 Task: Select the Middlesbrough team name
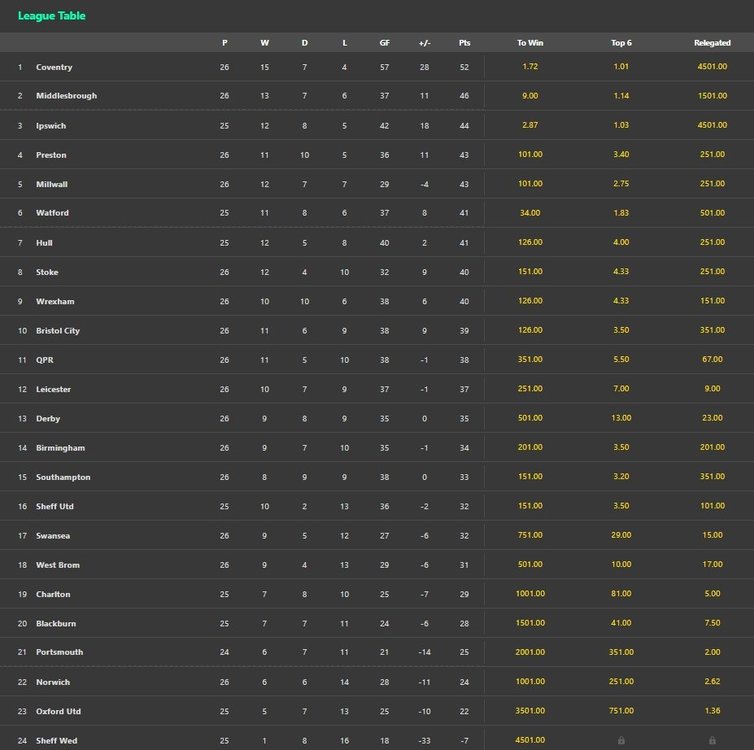[66, 96]
